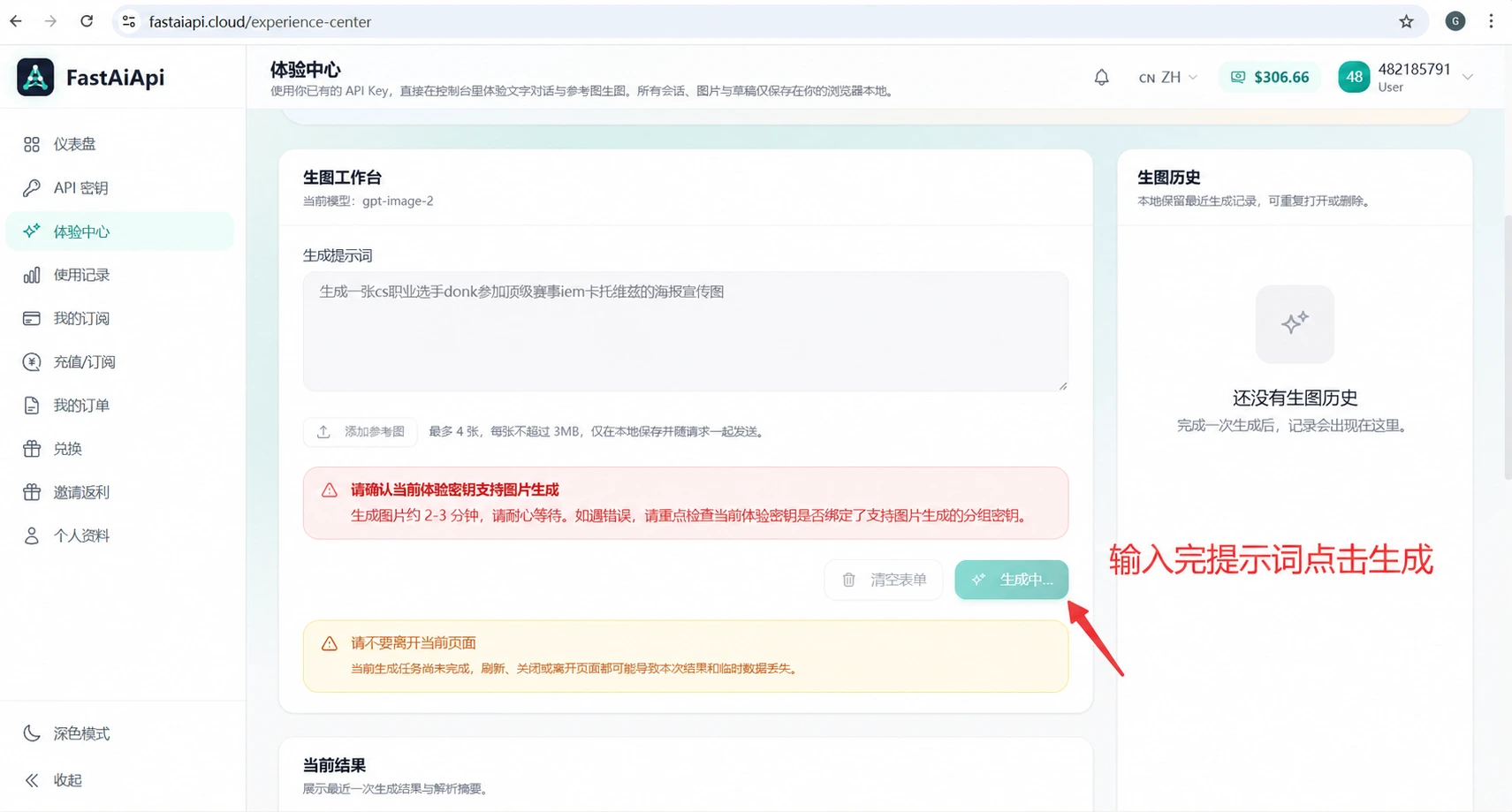This screenshot has width=1512, height=812.
Task: Click the $306.66 balance badge
Action: [x=1270, y=77]
